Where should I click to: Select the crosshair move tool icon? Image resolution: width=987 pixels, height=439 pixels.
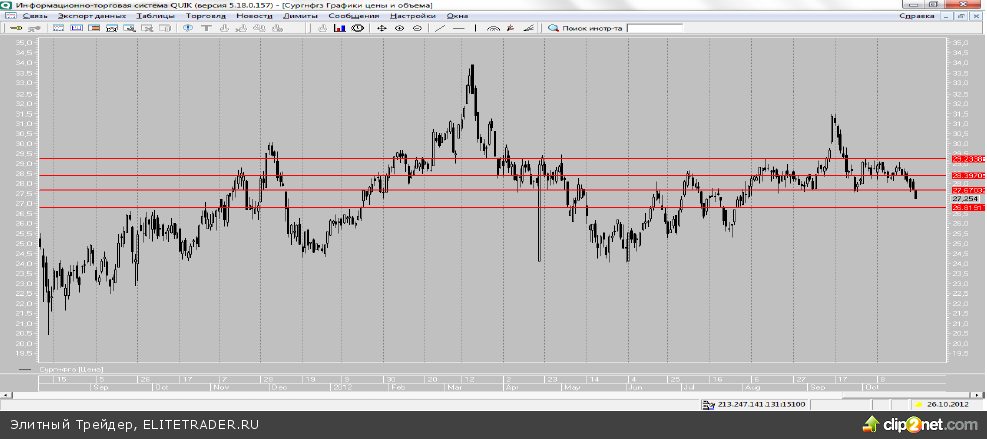pos(381,28)
